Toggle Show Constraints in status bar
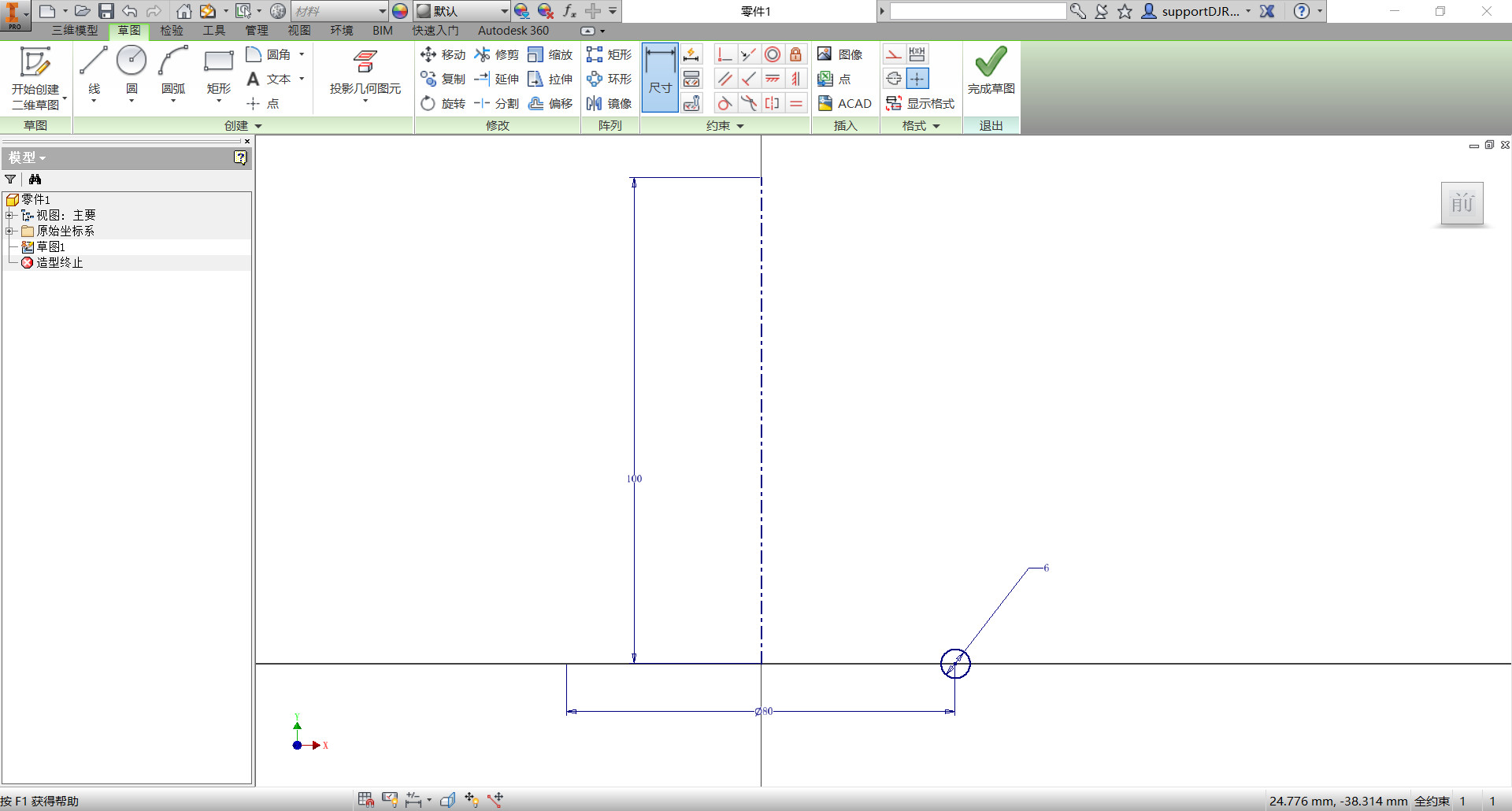Screen dimensions: 1512x811 point(391,800)
